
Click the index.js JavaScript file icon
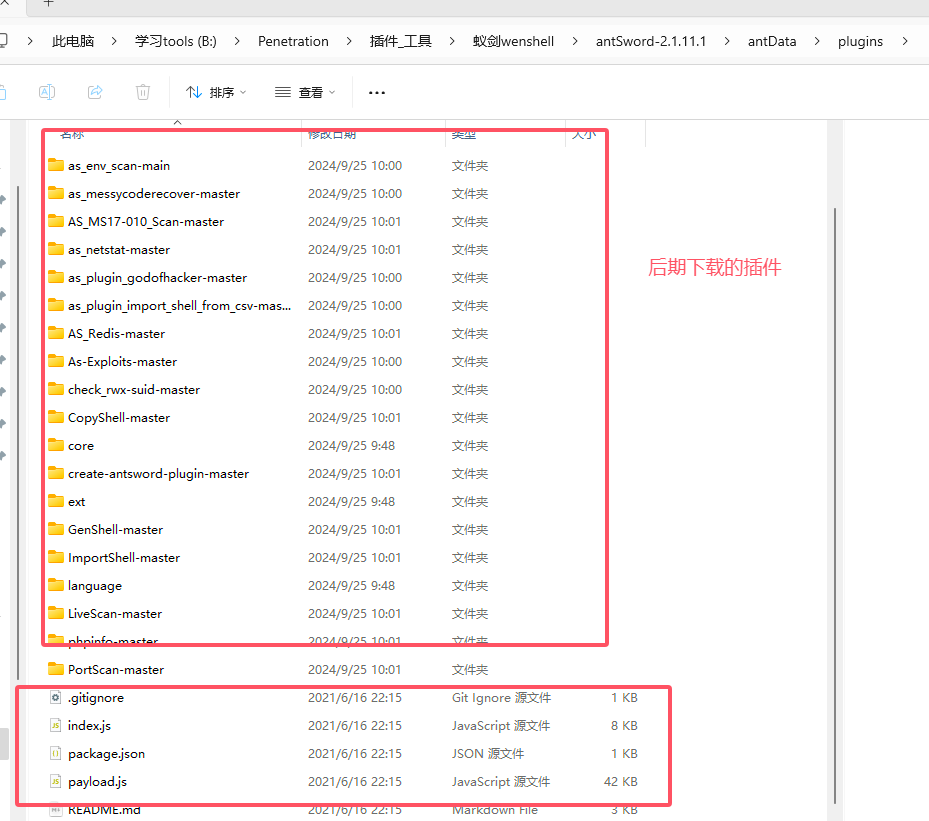click(x=56, y=726)
